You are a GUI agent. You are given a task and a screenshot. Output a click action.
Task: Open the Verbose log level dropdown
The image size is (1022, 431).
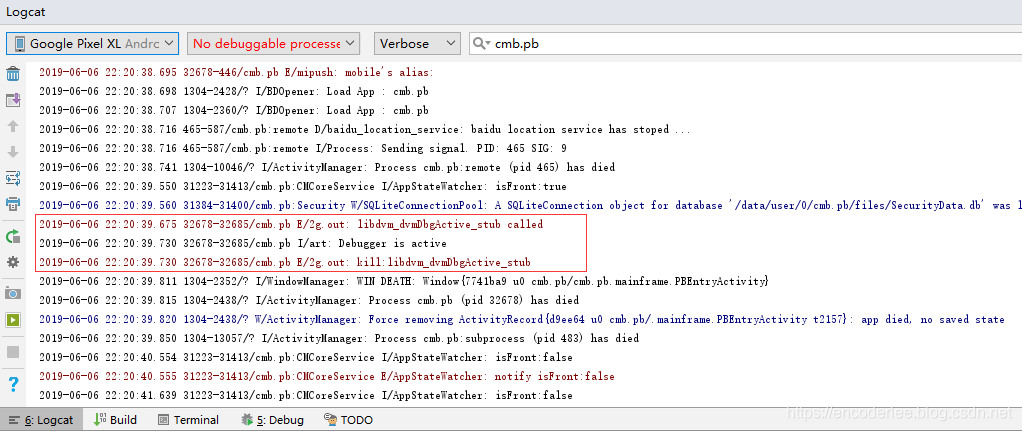click(x=417, y=44)
